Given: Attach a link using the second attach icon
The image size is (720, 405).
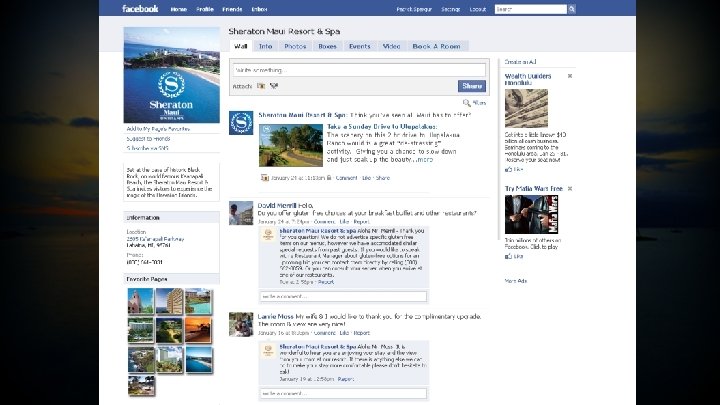Looking at the screenshot, I should click(x=274, y=86).
